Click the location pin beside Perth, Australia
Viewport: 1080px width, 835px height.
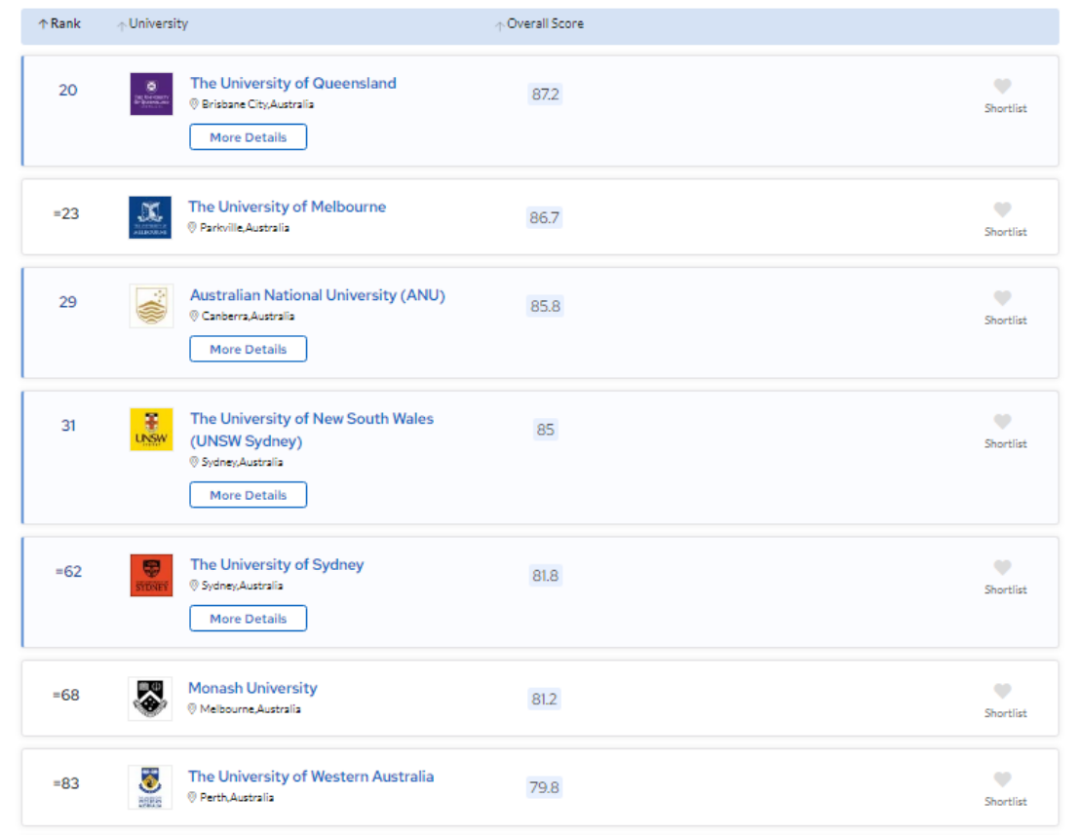(192, 797)
